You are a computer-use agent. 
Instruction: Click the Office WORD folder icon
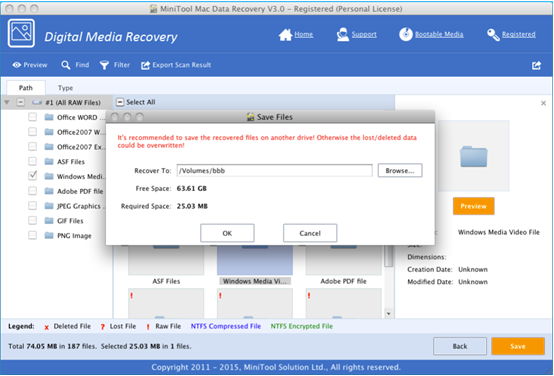pos(49,117)
